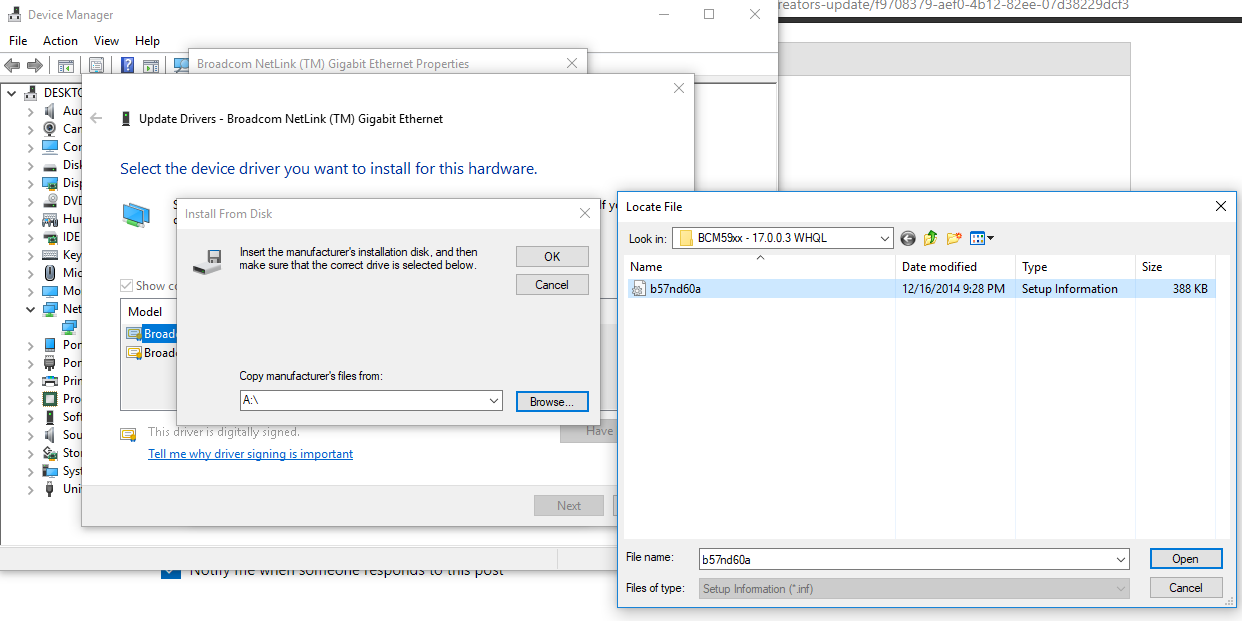The width and height of the screenshot is (1242, 621).
Task: Click the disc drive icon of the DVD row
Action: pyautogui.click(x=50, y=201)
